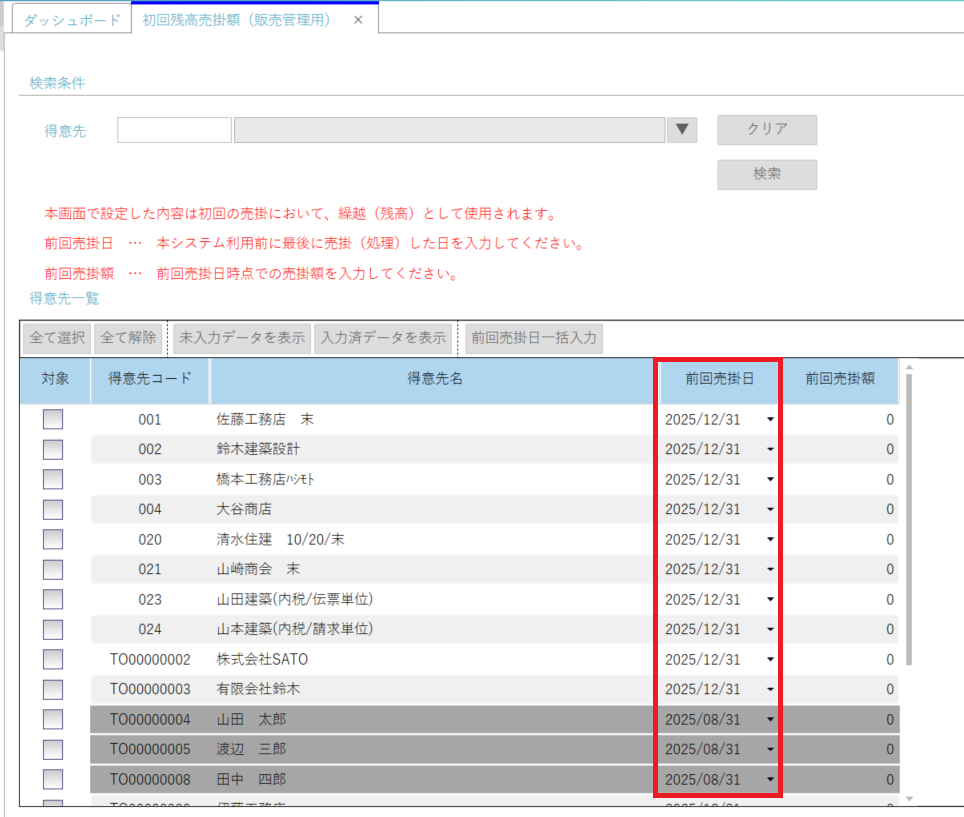Screen dimensions: 964x817
Task: Show unentered data with 未入力データを表示
Action: point(241,338)
